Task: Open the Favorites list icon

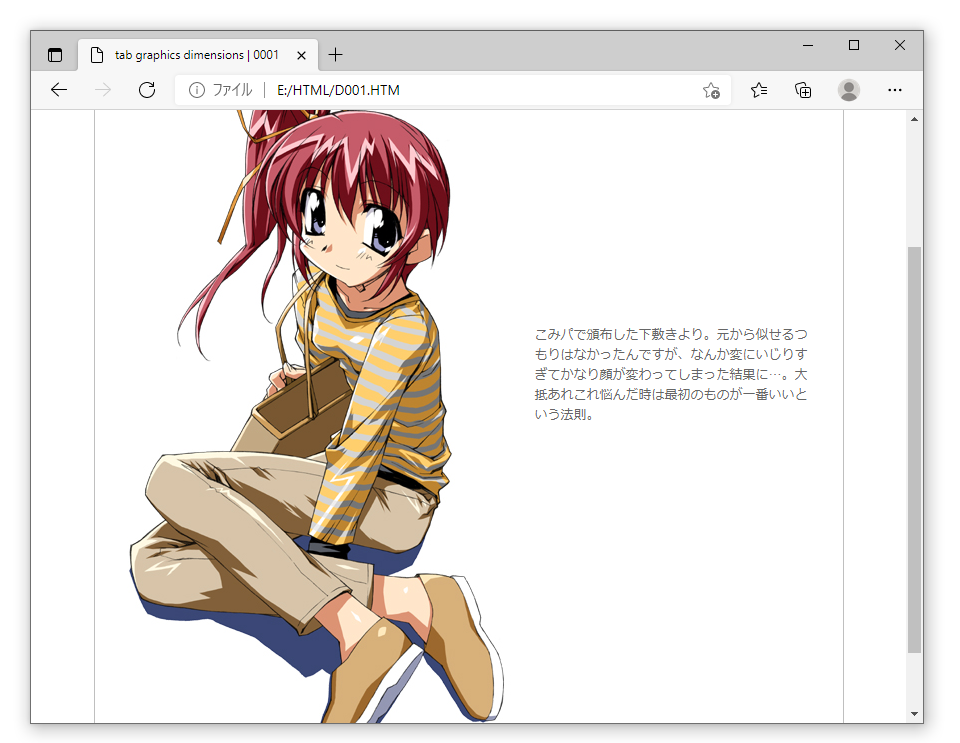Action: (x=759, y=90)
